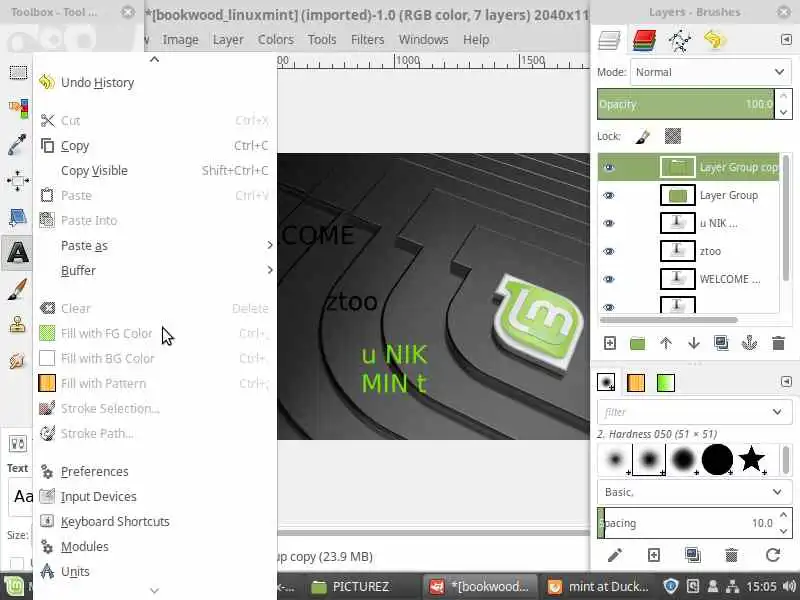Choose Undo History from Edit menu
This screenshot has height=600, width=800.
click(x=155, y=83)
